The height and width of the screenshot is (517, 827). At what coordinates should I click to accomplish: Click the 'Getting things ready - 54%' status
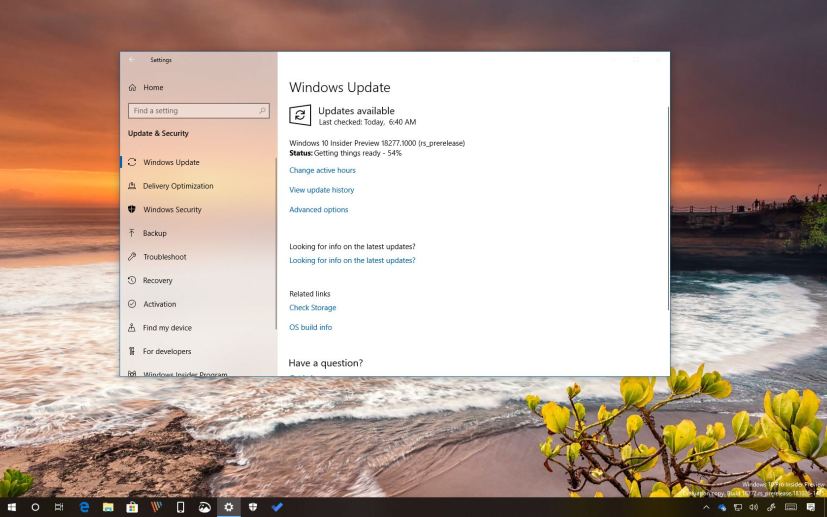358,153
